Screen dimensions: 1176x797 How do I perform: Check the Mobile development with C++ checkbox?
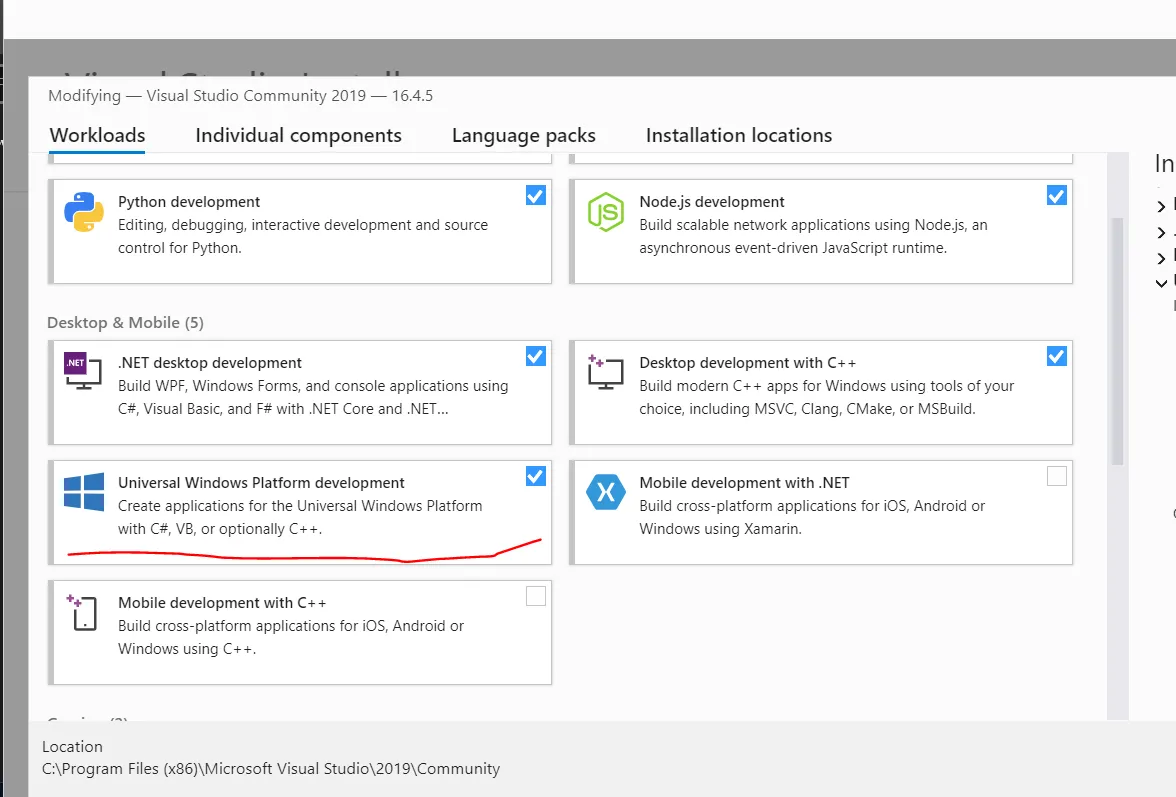coord(536,597)
